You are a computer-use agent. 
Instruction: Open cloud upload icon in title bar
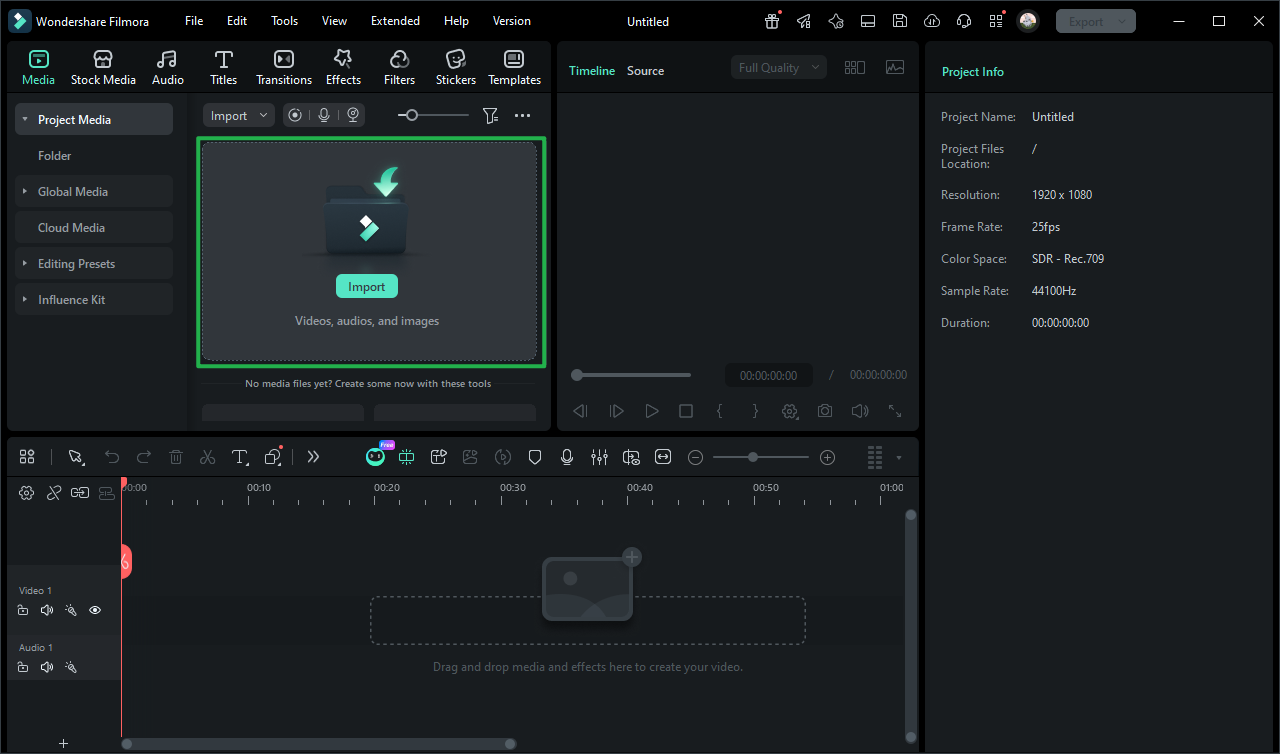click(932, 21)
